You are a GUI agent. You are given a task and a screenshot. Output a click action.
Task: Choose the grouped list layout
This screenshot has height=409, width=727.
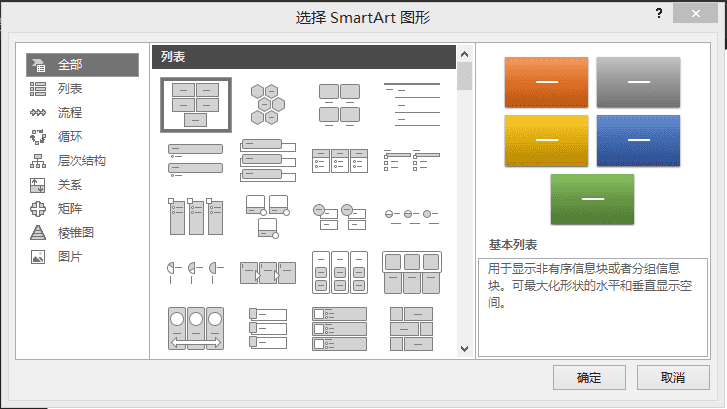tap(340, 272)
